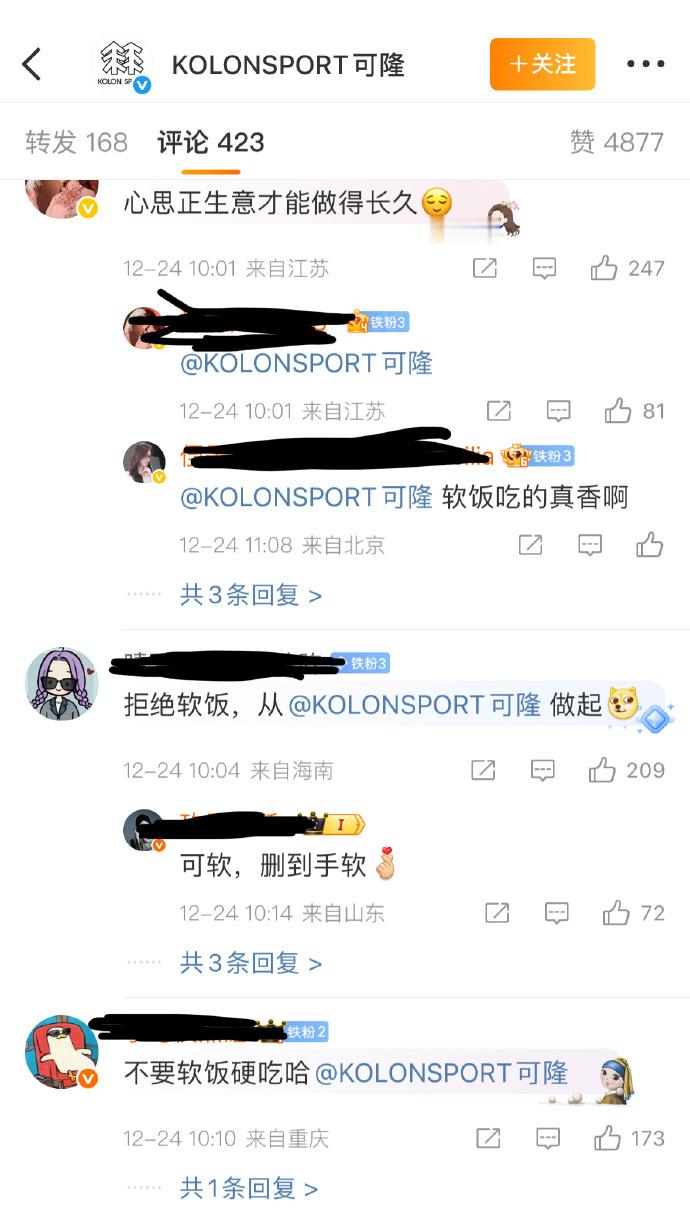The height and width of the screenshot is (1219, 690).
Task: Expand 共1条回复 under the Chongqing comment
Action: click(x=249, y=1188)
